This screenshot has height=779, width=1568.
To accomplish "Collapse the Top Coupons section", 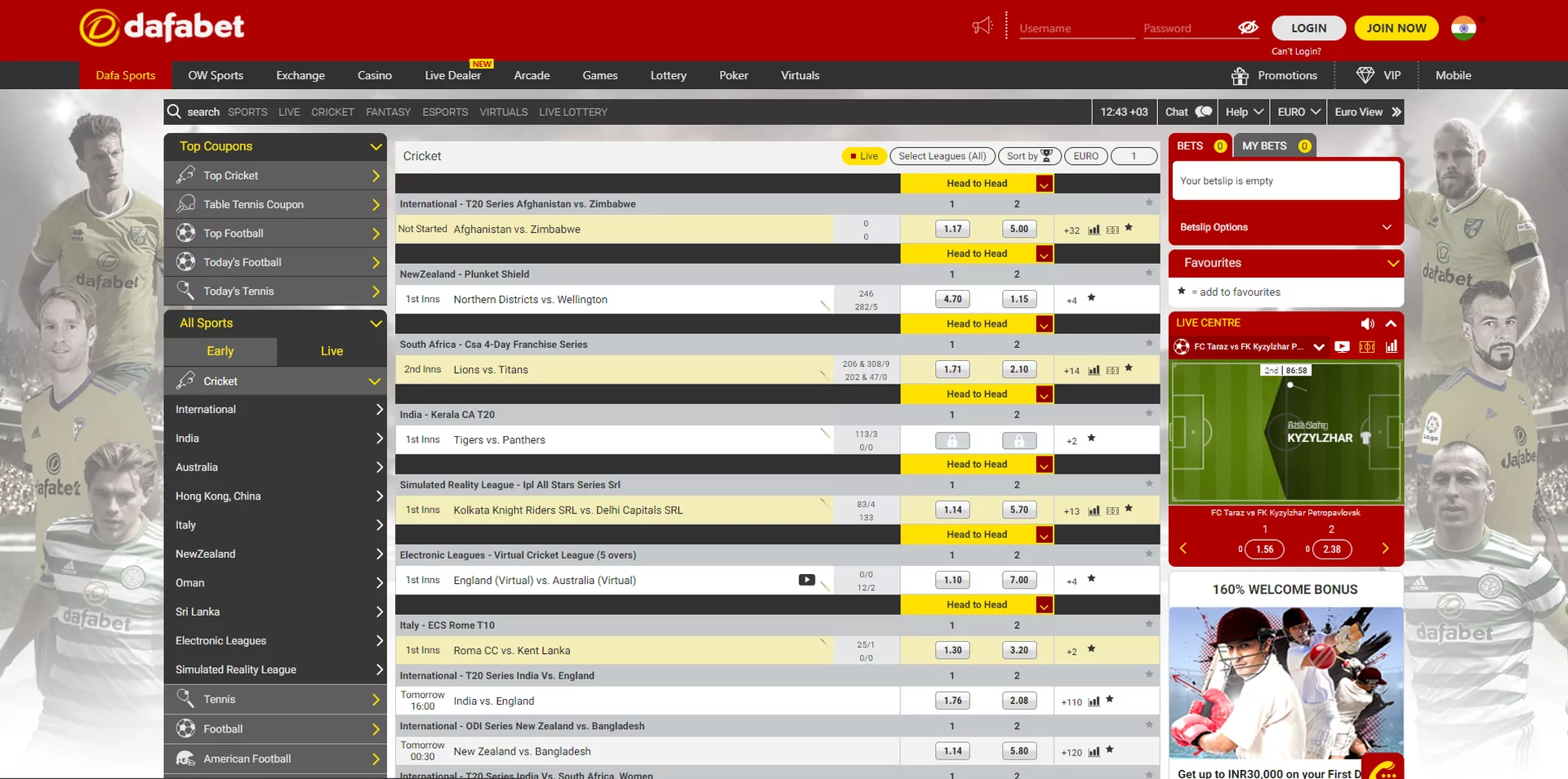I will tap(376, 147).
